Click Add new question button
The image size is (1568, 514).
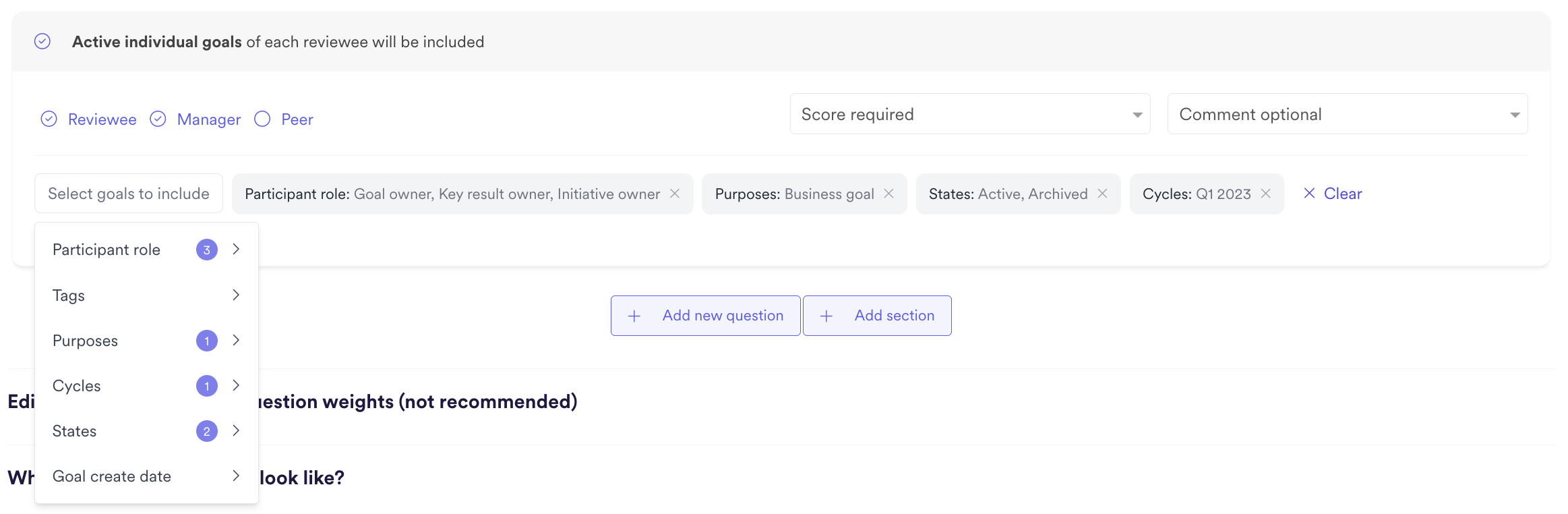tap(705, 315)
